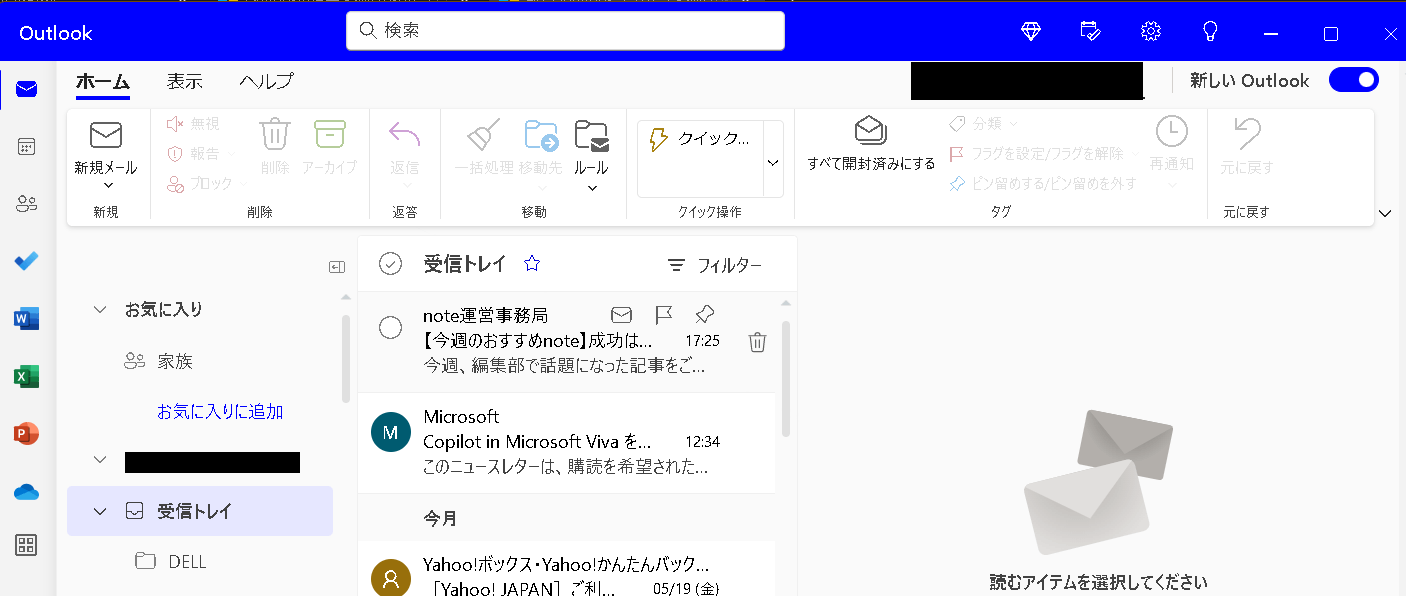1406x596 pixels.
Task: Click in the 検索 search box
Action: click(x=565, y=31)
